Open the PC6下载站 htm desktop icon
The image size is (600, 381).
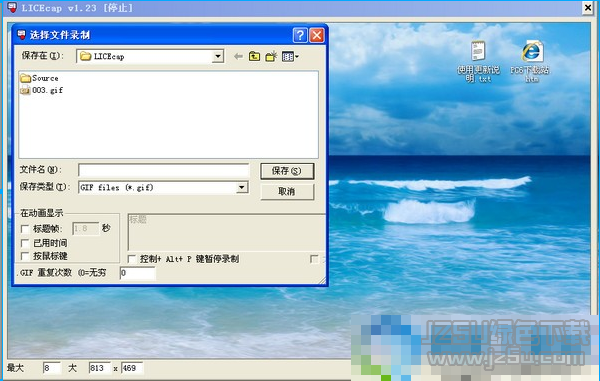click(x=531, y=61)
